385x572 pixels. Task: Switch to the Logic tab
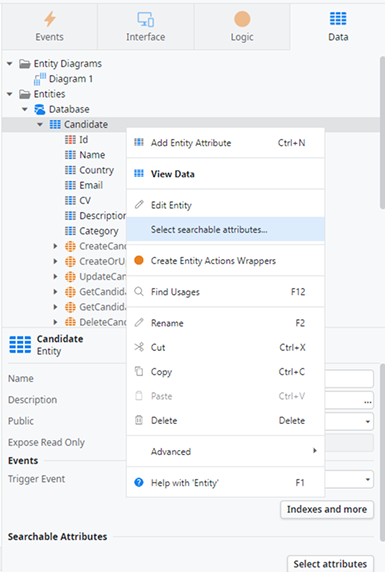242,27
